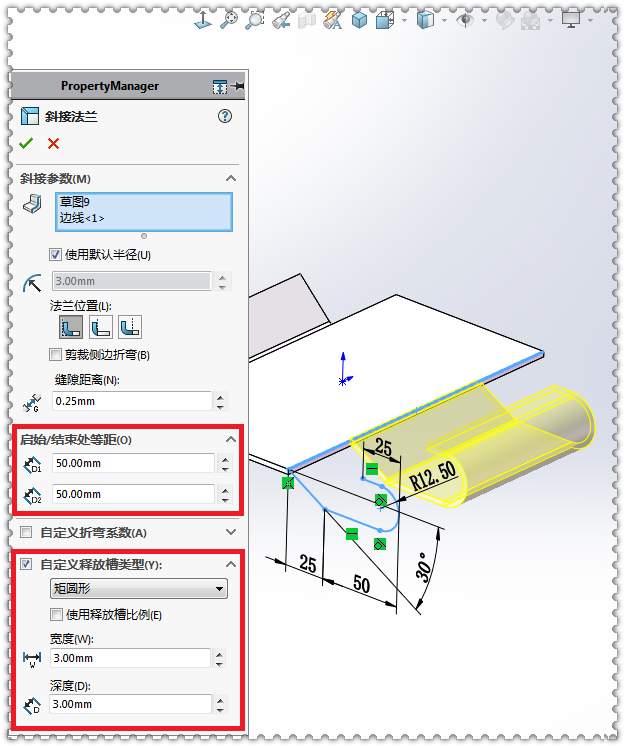Pin the PropertyManager panel with pushpin icon

pyautogui.click(x=238, y=86)
